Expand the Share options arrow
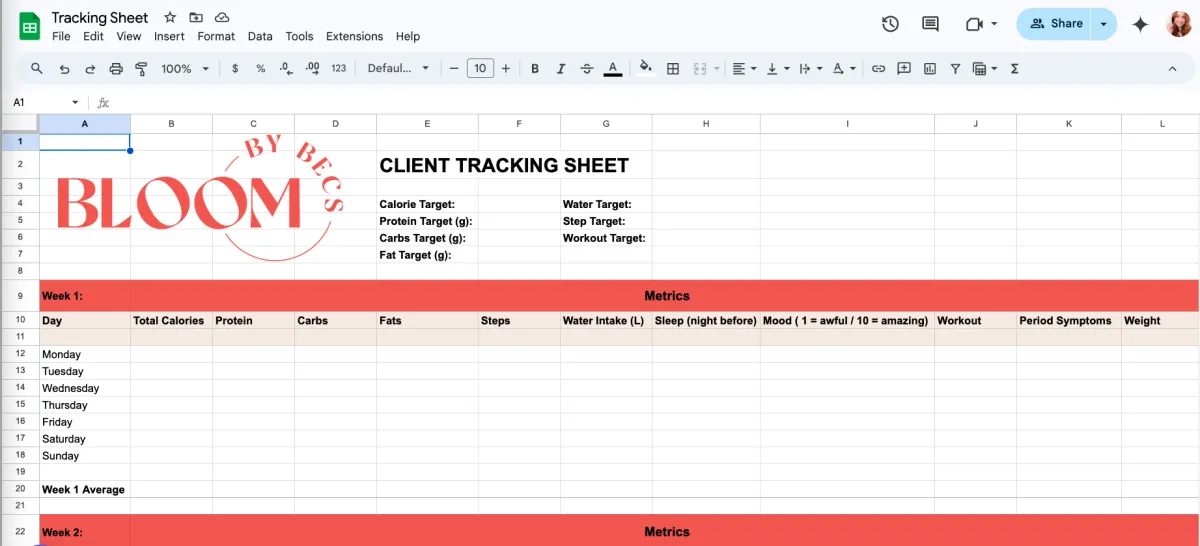1200x546 pixels. click(x=1104, y=24)
